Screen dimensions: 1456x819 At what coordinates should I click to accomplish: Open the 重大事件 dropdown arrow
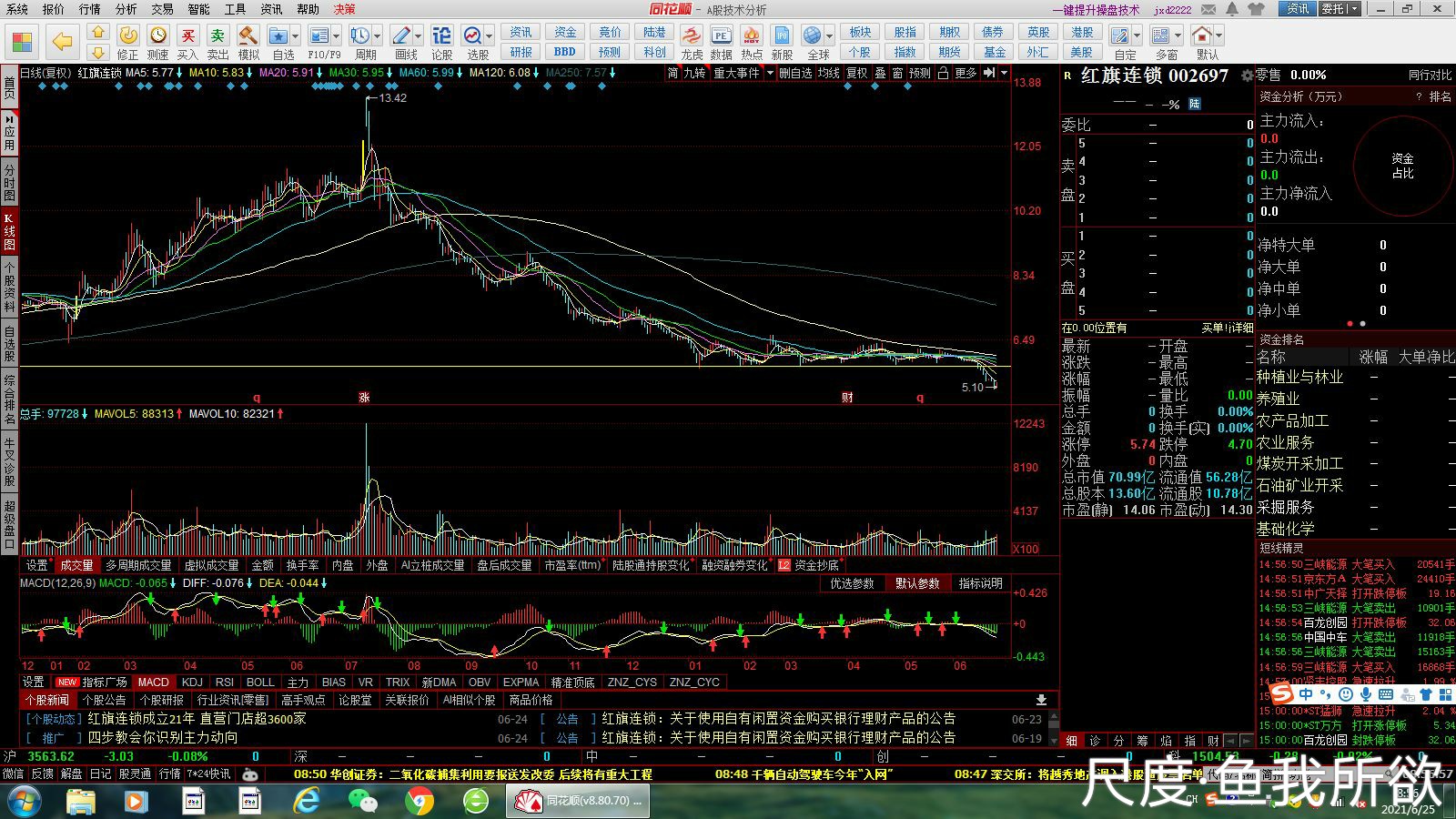click(x=770, y=73)
